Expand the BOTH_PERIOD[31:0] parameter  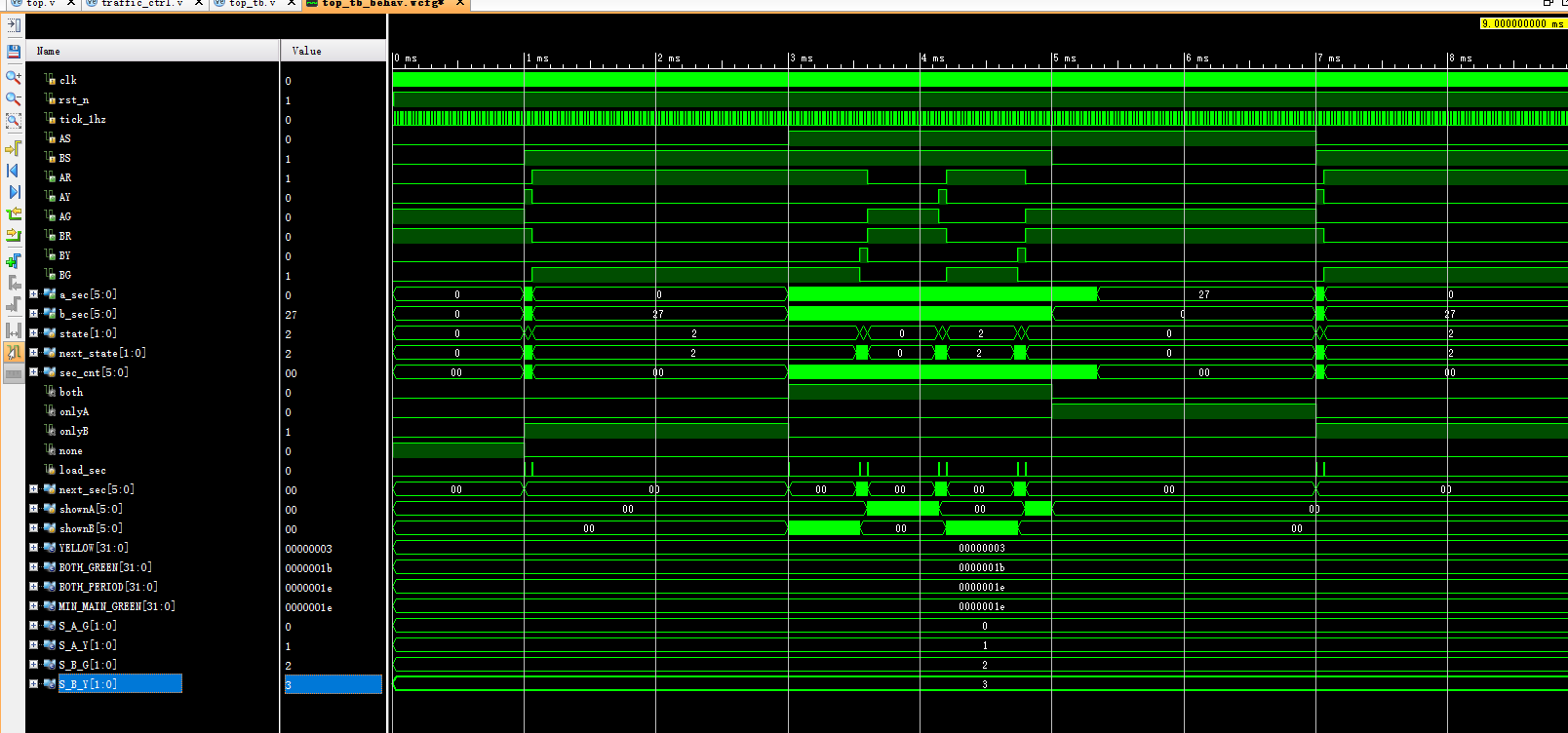(x=34, y=586)
